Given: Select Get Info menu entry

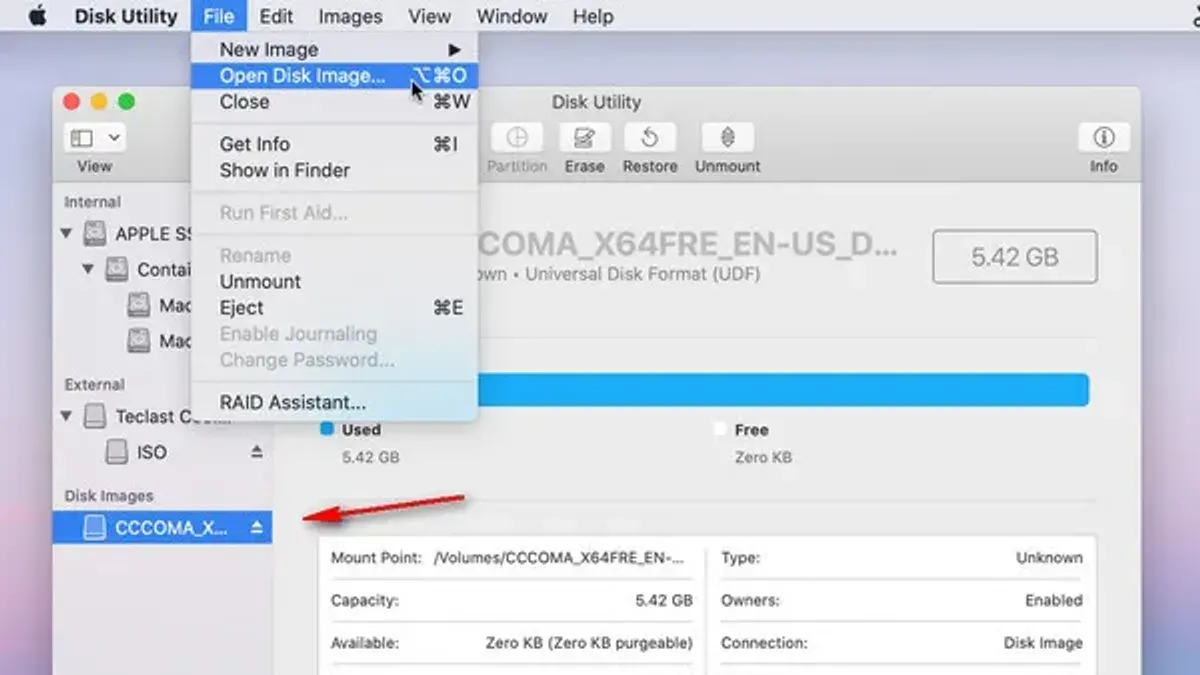Looking at the screenshot, I should click(334, 144).
